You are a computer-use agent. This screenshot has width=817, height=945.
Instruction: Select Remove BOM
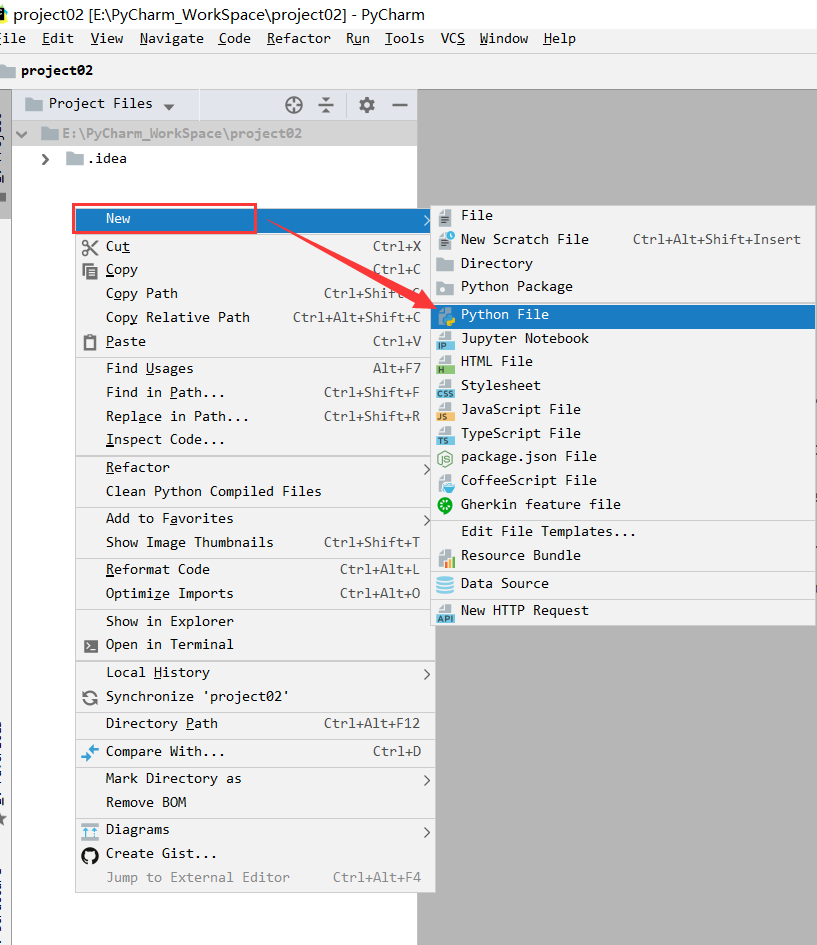point(255,803)
